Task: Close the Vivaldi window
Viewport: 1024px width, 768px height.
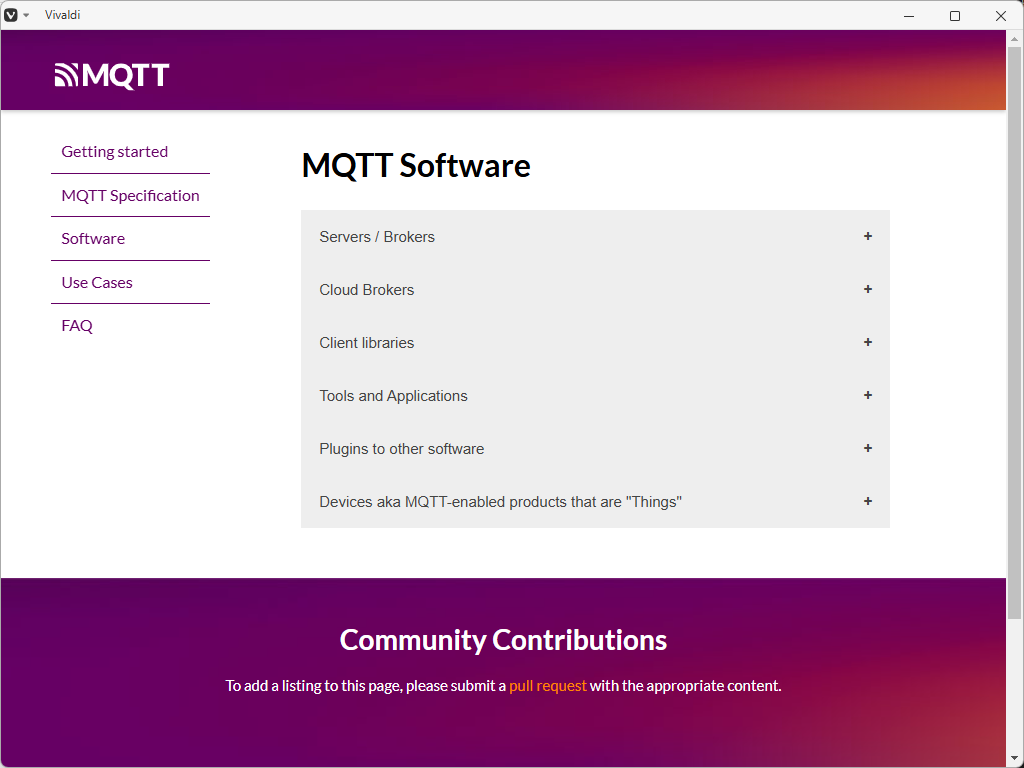Action: pos(1000,16)
